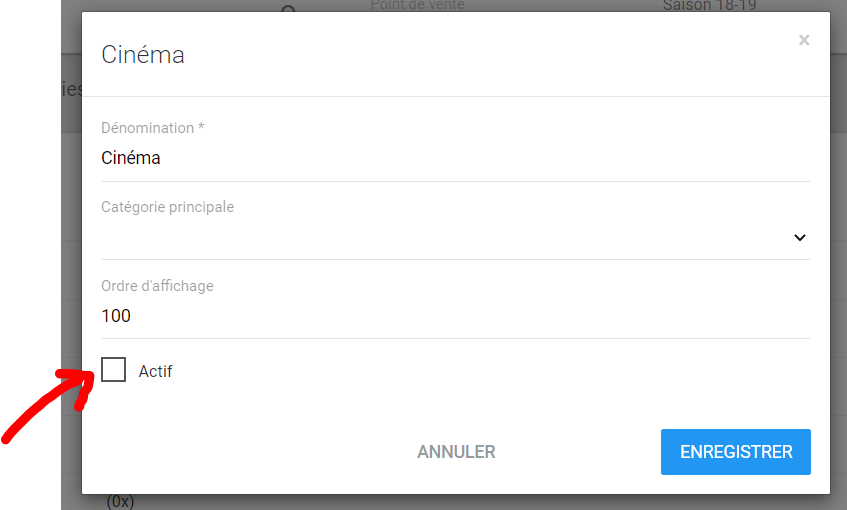The image size is (847, 510).
Task: Click the Ordre d'affichage label
Action: pos(157,286)
